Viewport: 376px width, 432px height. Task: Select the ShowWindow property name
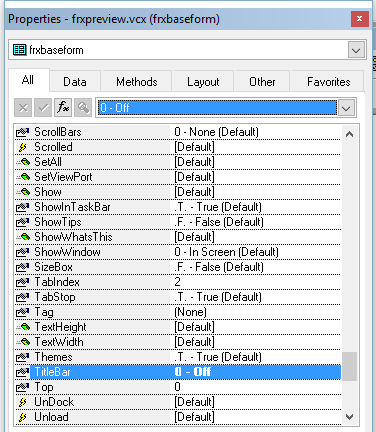[x=67, y=252]
